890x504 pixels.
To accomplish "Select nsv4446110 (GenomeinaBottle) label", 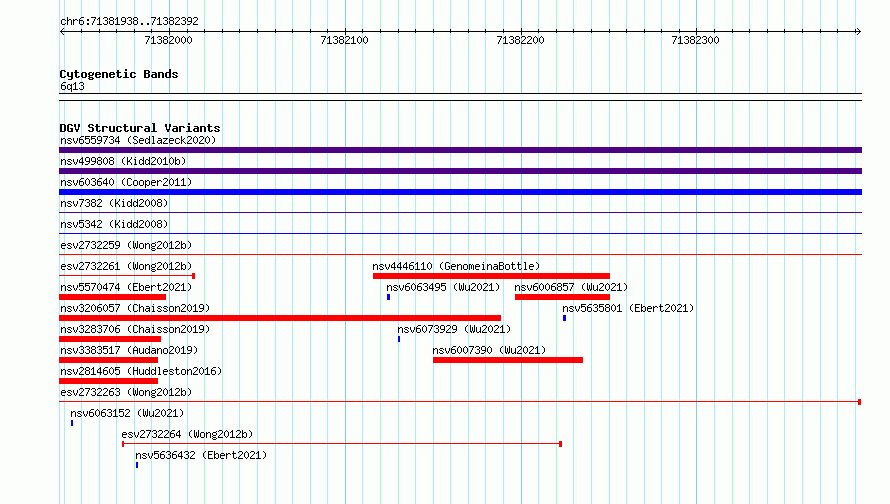I will click(456, 266).
